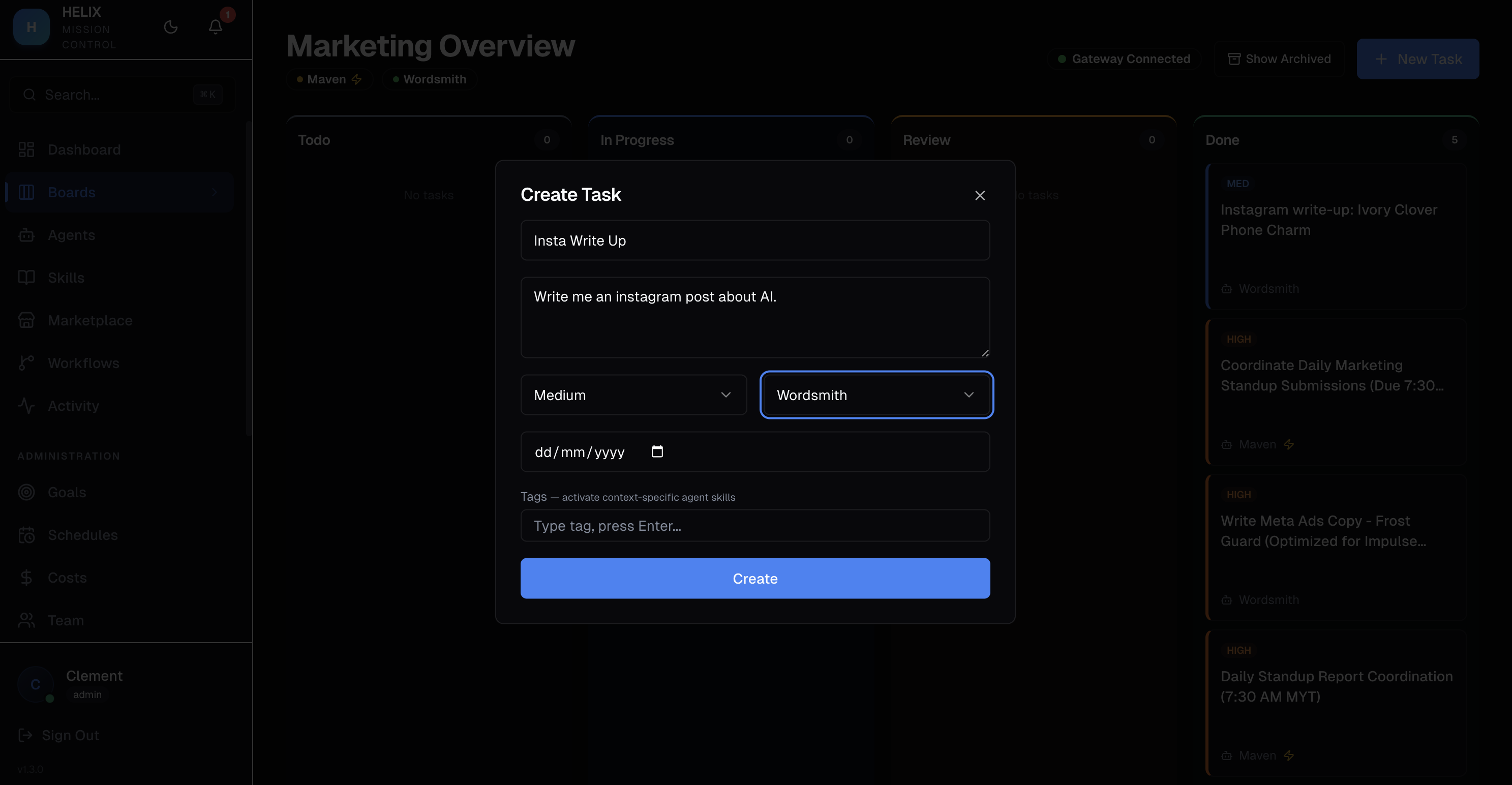The width and height of the screenshot is (1512, 785).
Task: Select the Wordsmith agent chip
Action: tap(429, 79)
